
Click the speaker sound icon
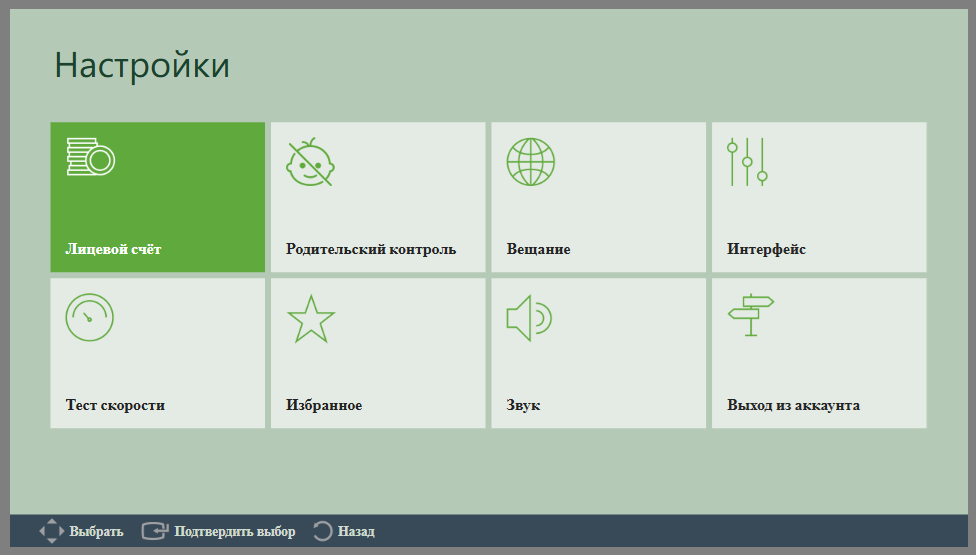(529, 318)
